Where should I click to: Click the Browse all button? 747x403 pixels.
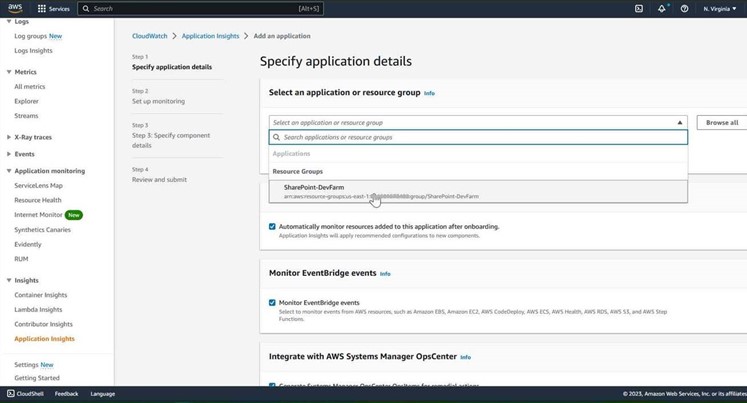tap(722, 122)
